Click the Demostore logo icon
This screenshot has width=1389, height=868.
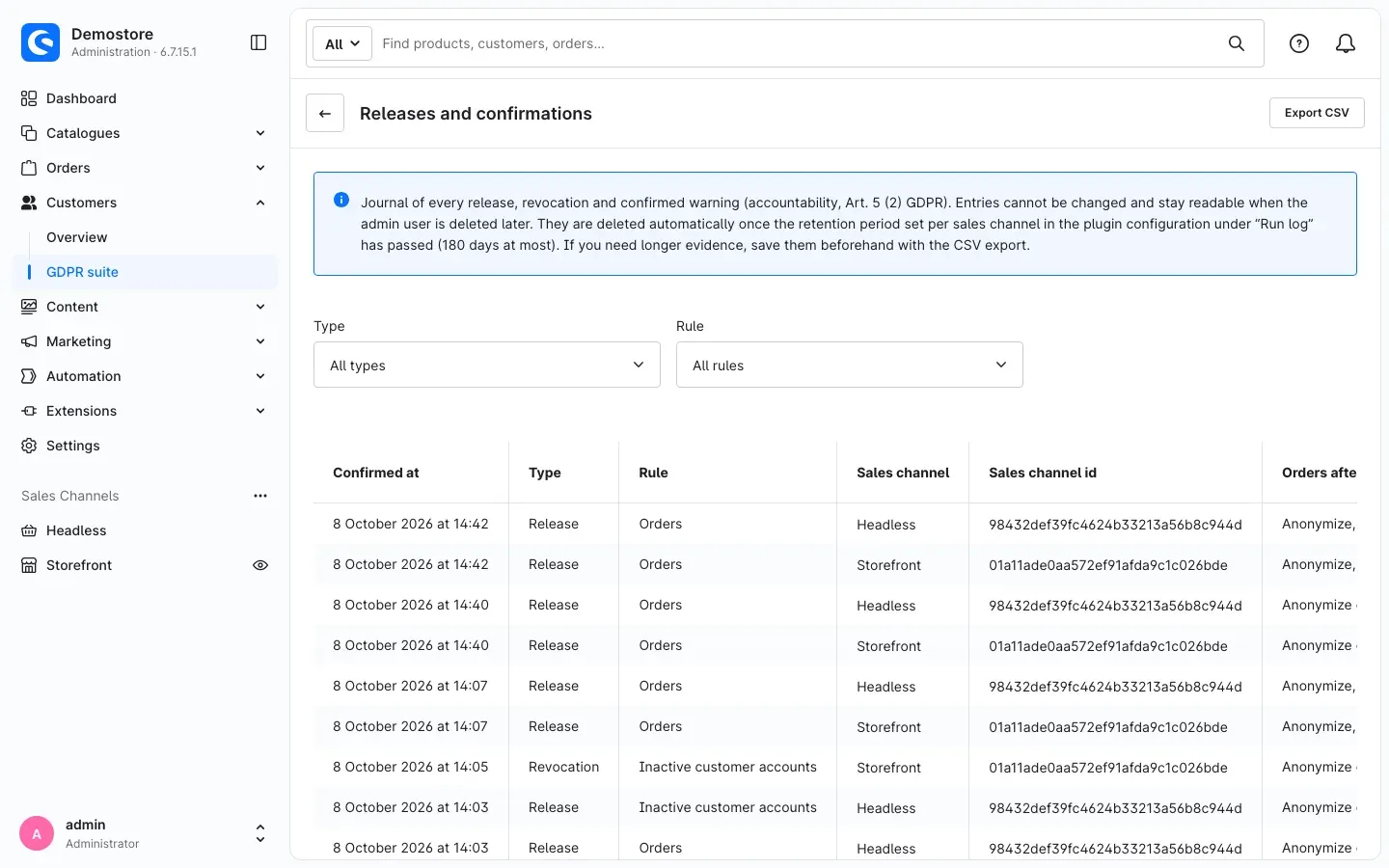coord(41,42)
